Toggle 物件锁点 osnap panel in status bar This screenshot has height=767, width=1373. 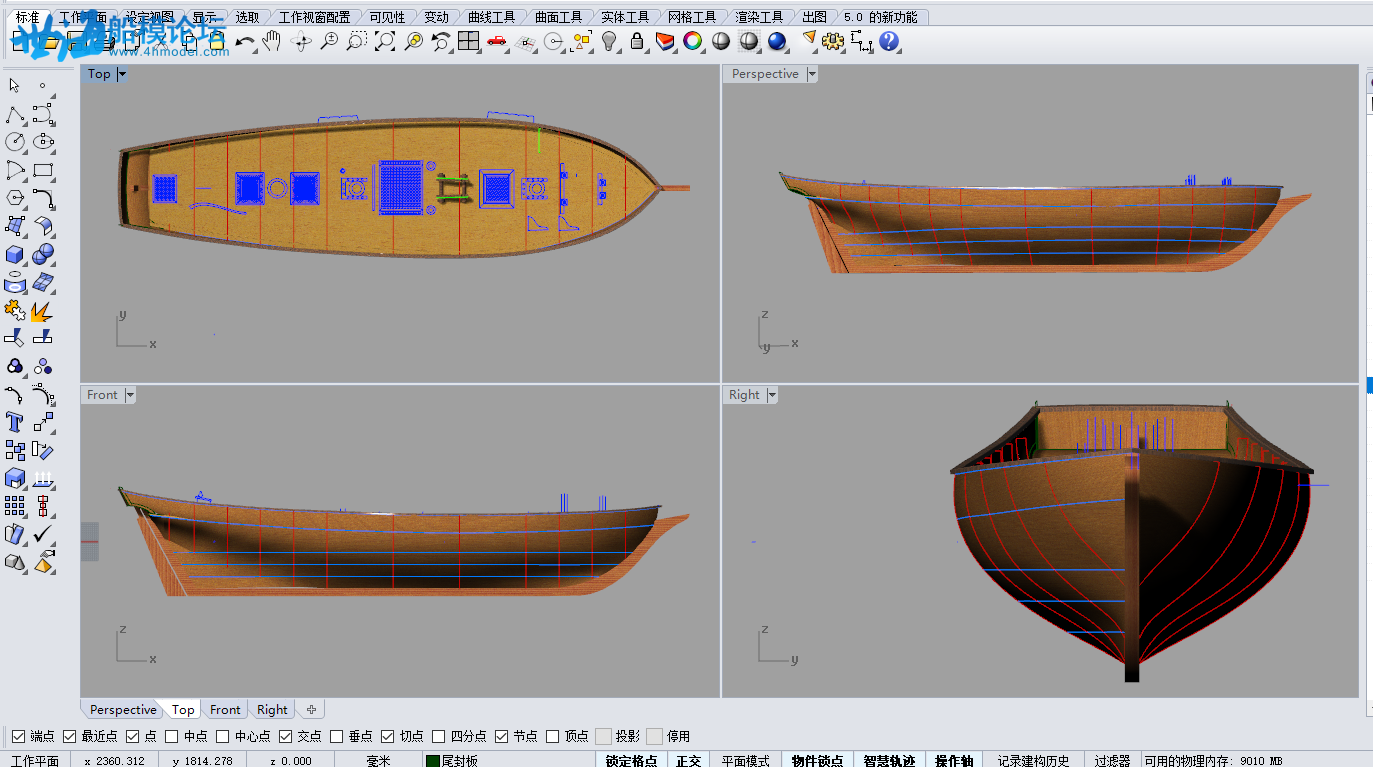818,761
